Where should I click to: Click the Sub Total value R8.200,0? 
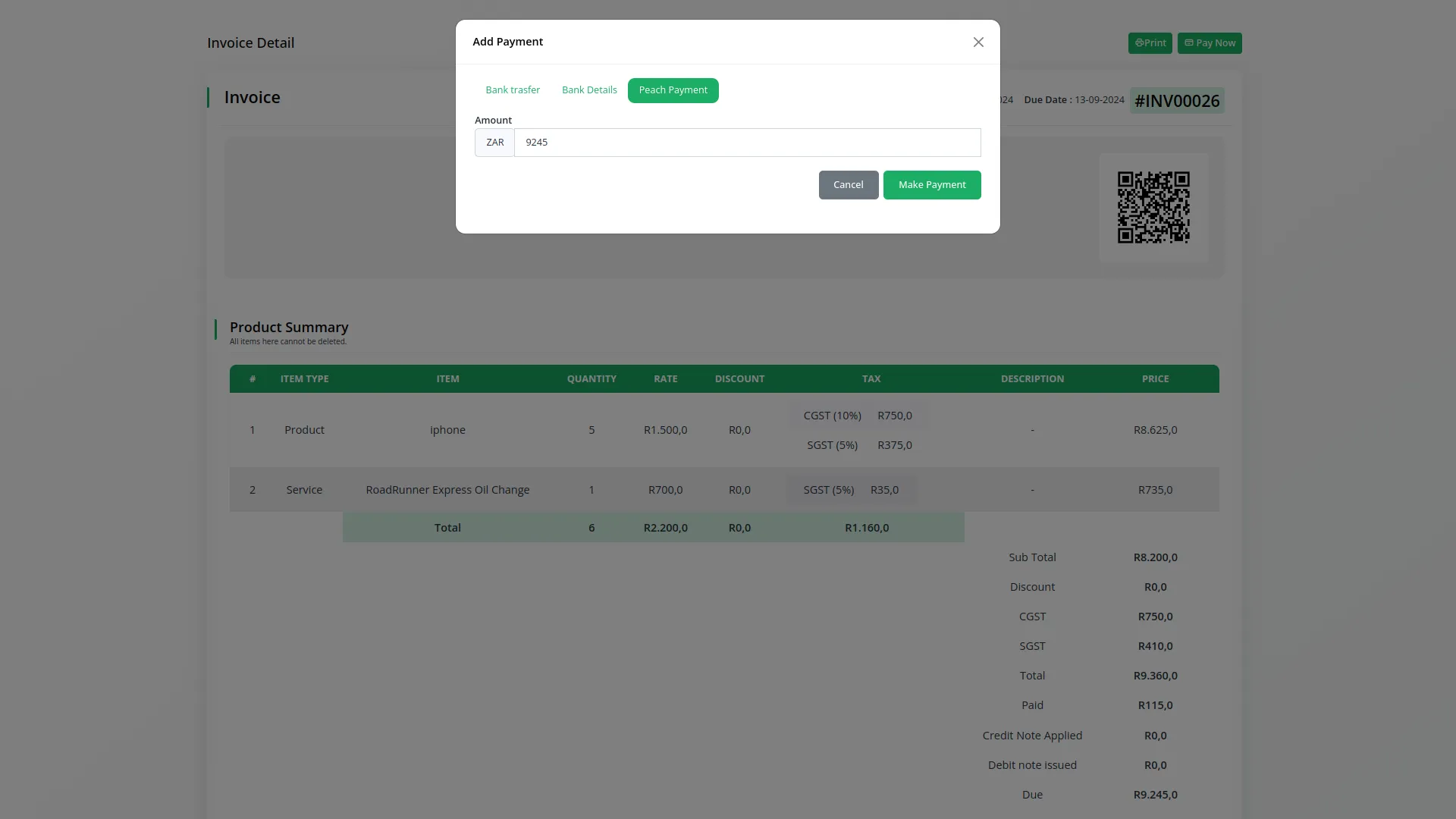click(1154, 557)
